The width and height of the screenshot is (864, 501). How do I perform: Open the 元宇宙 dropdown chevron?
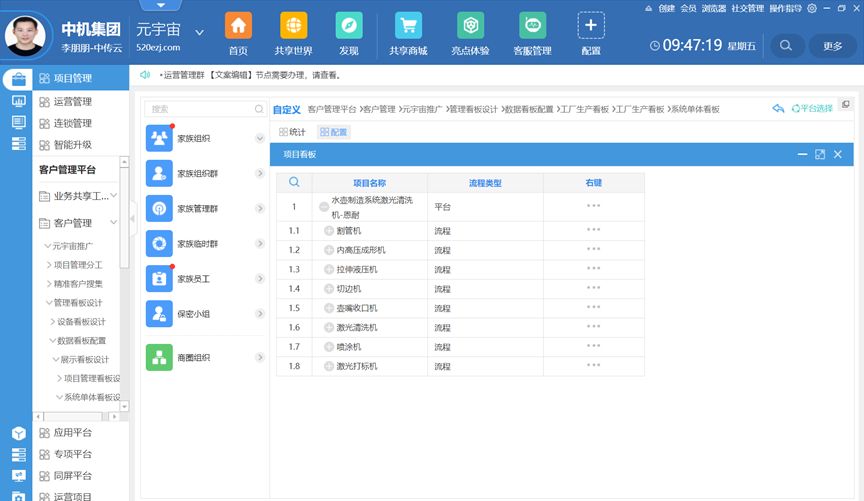[199, 32]
